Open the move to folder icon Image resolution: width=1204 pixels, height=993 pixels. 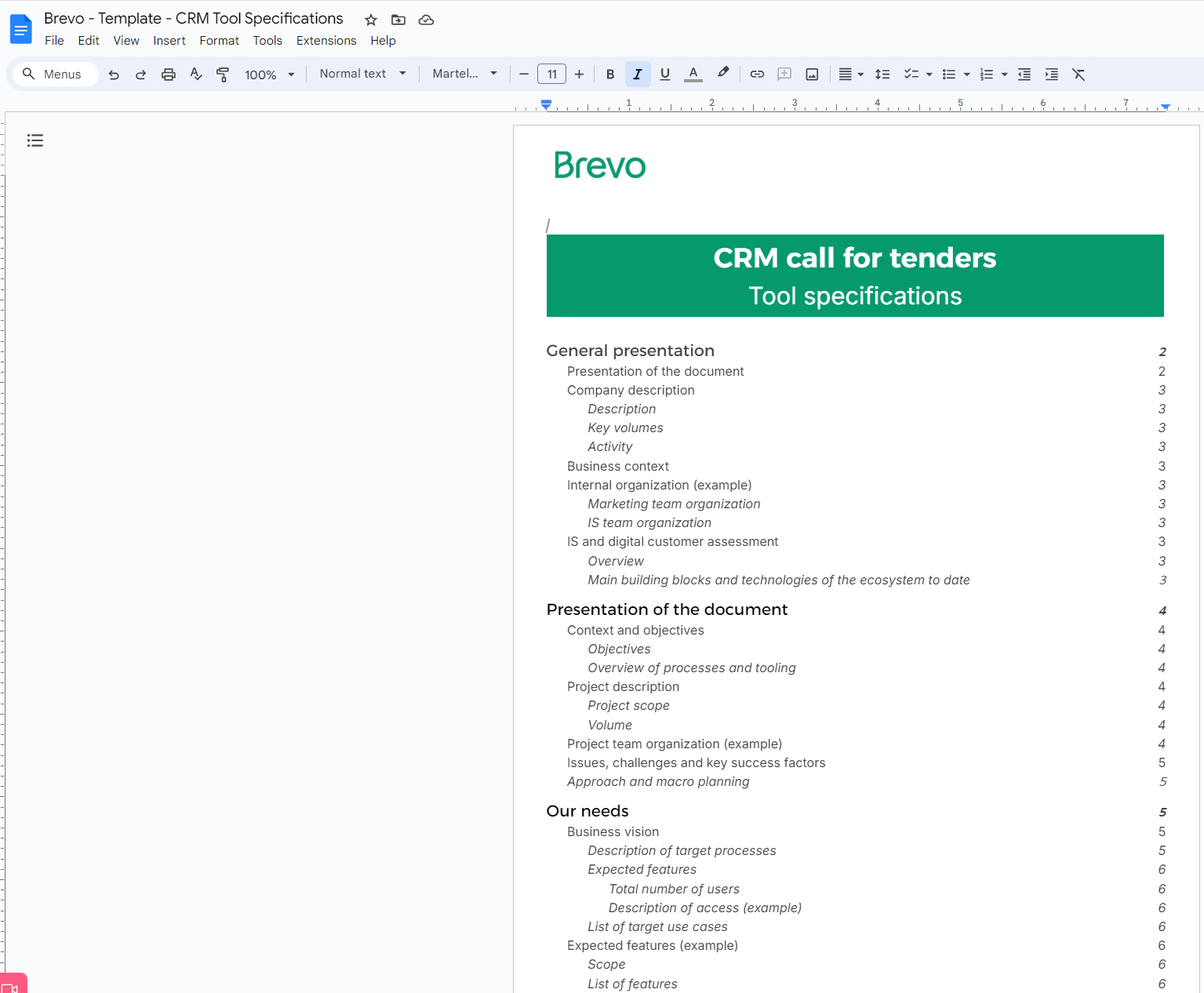(x=398, y=20)
